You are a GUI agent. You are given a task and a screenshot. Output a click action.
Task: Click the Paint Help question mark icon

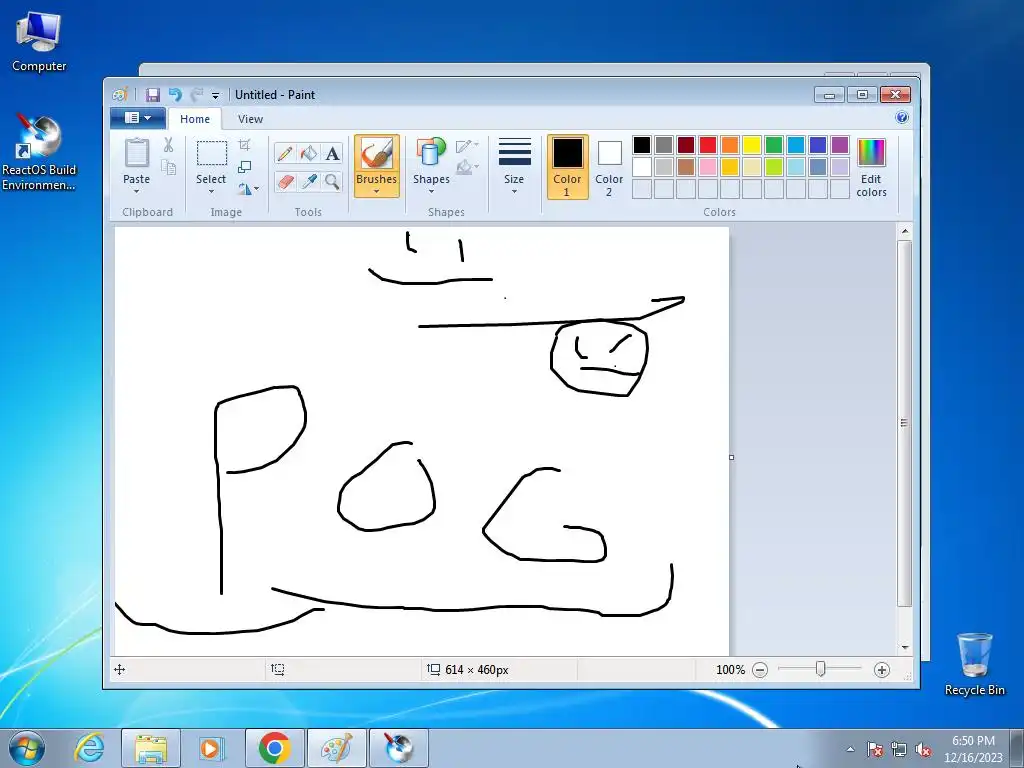point(902,118)
